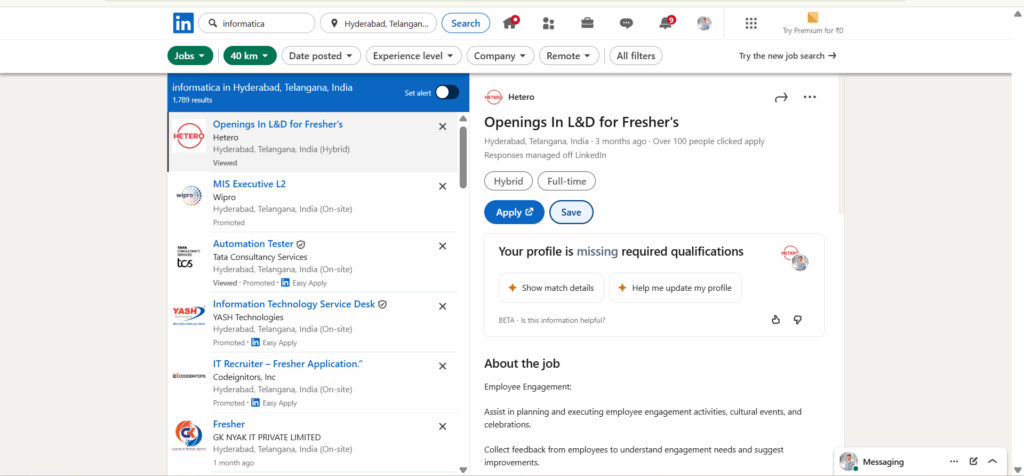This screenshot has width=1024, height=476.
Task: Open the Jobs briefcase icon
Action: pyautogui.click(x=587, y=23)
